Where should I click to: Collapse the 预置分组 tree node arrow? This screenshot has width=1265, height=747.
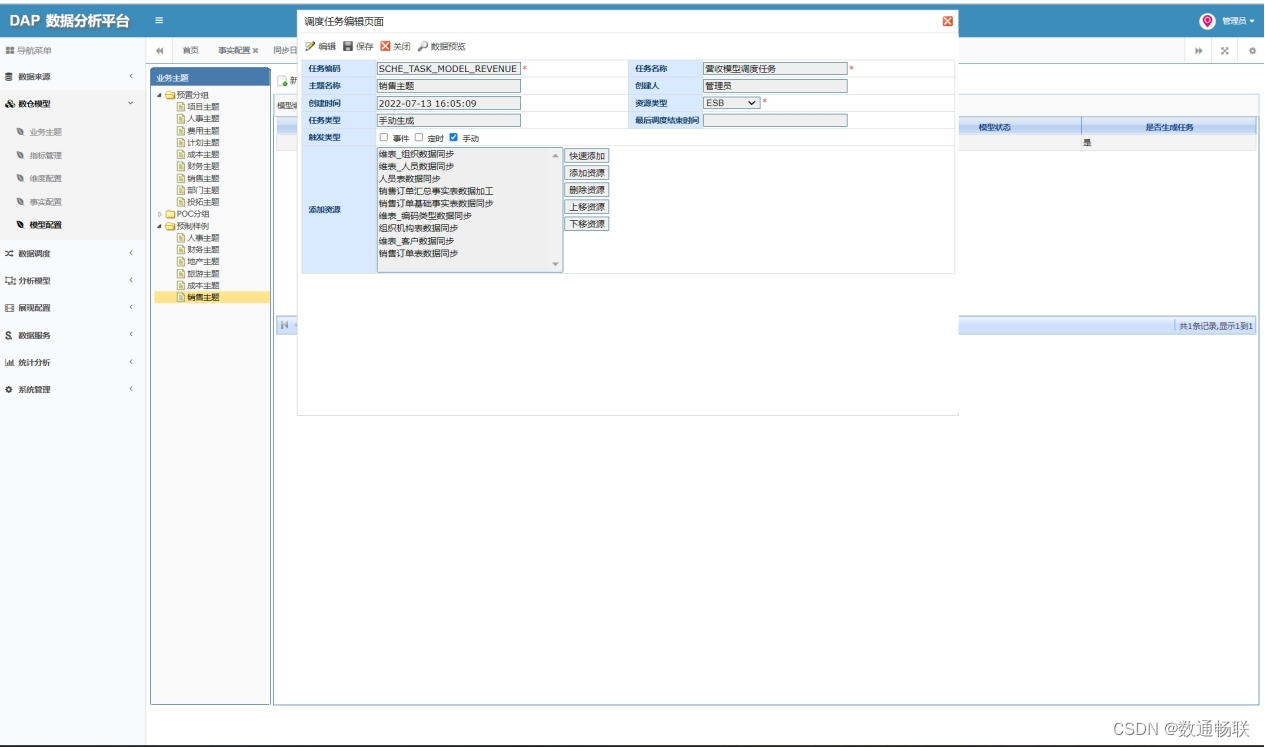point(159,95)
